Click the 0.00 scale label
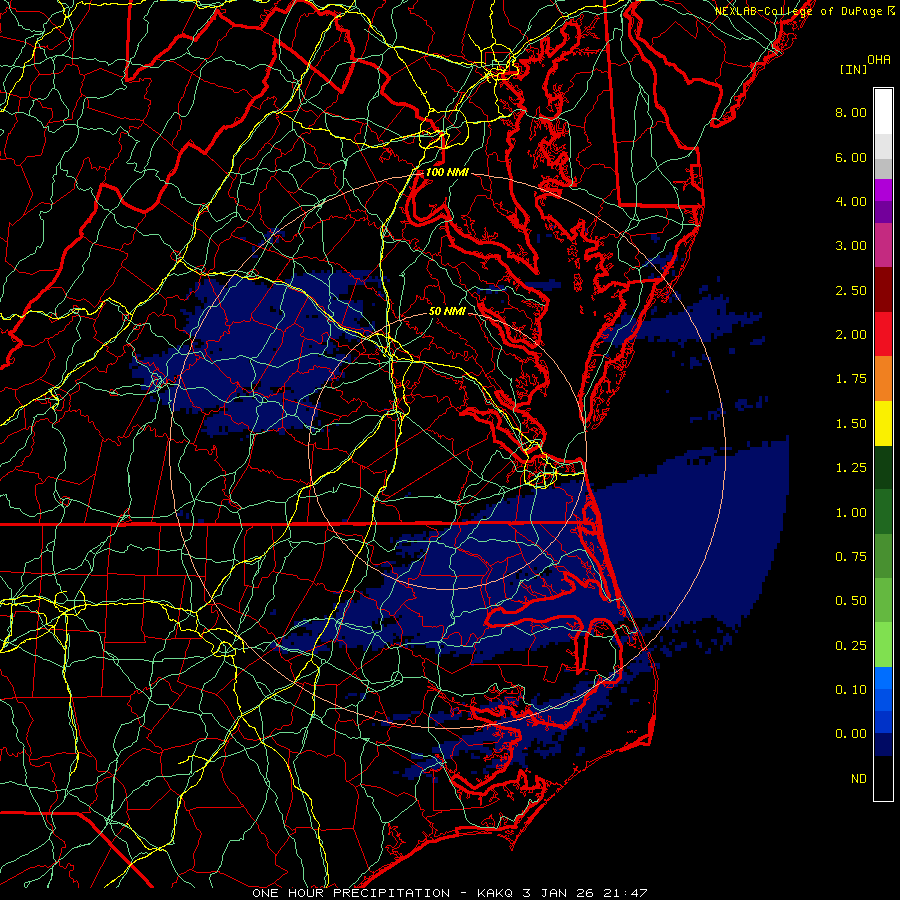Viewport: 900px width, 900px height. click(851, 734)
